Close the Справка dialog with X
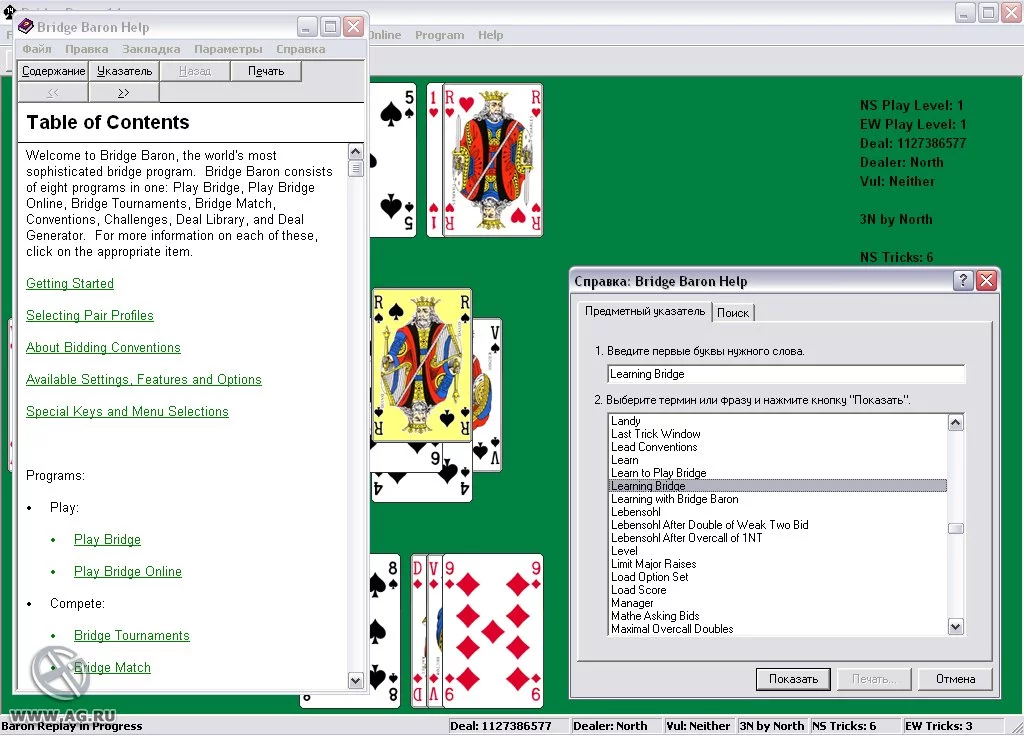Image resolution: width=1024 pixels, height=736 pixels. (987, 281)
